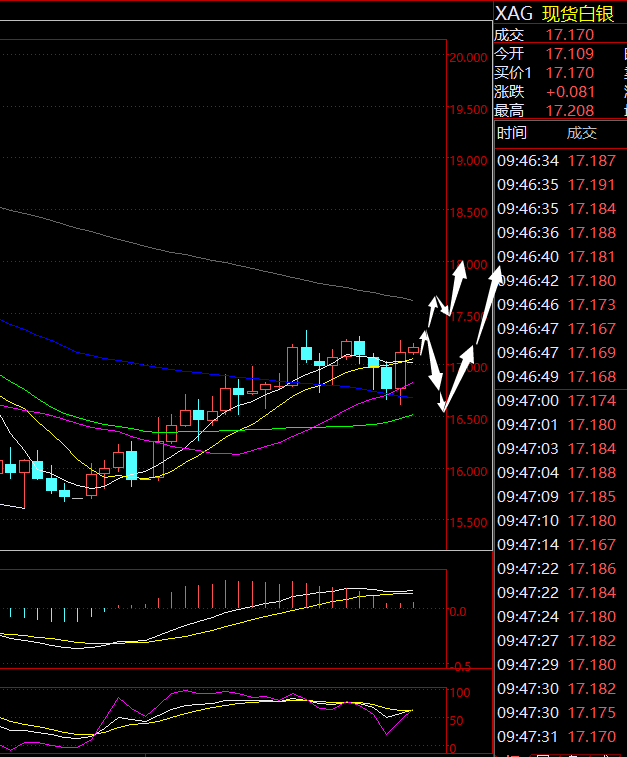
Task: Click the 19.000 price axis label
Action: pyautogui.click(x=468, y=161)
